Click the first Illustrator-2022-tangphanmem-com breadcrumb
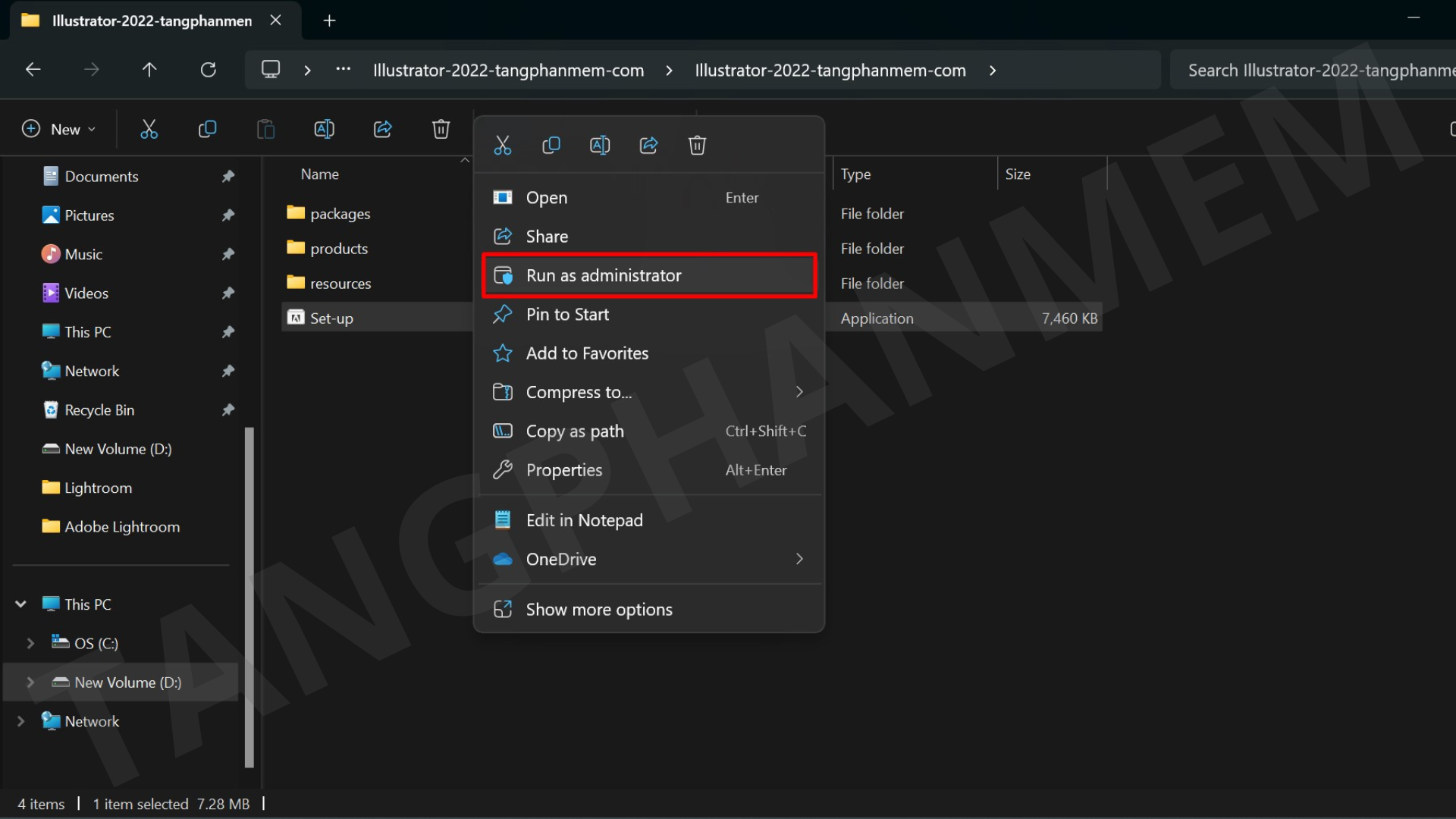This screenshot has width=1456, height=819. click(x=508, y=71)
